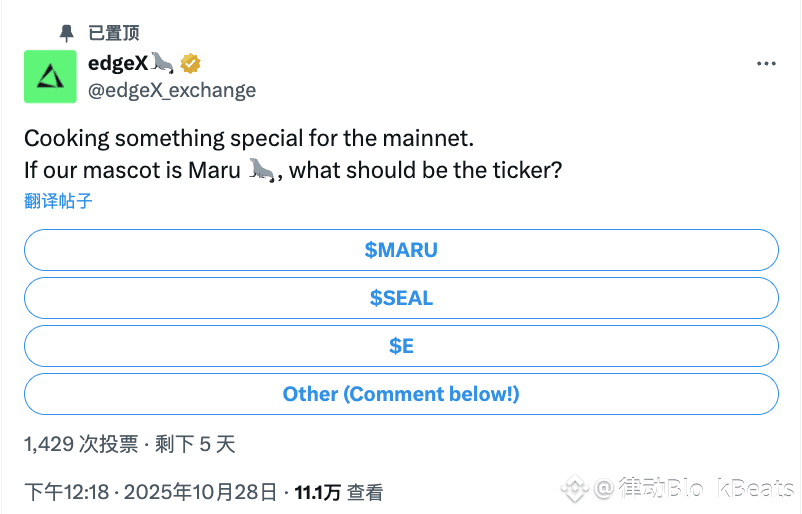Viewport: 802px width, 514px height.
Task: Click the seal emoji beside edgeX name
Action: tap(163, 64)
